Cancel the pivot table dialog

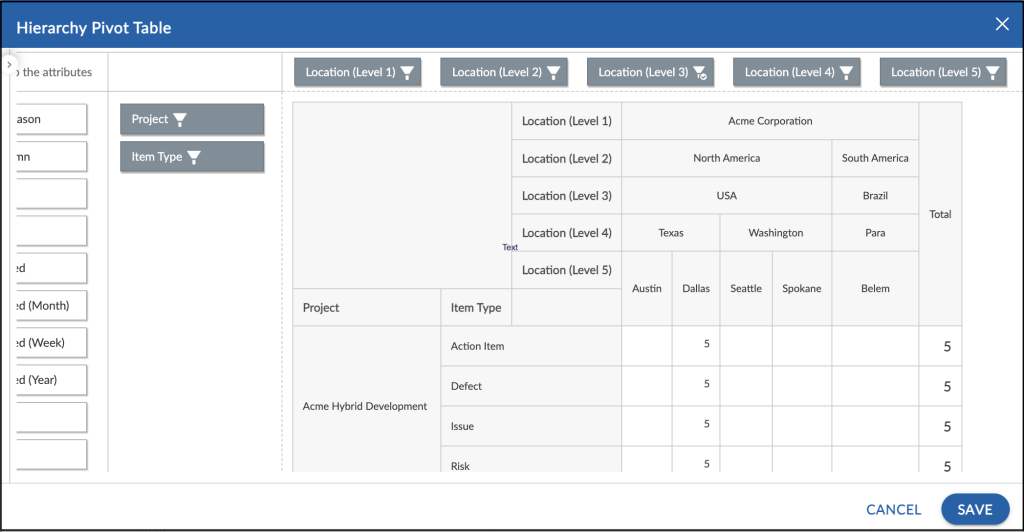pyautogui.click(x=893, y=509)
